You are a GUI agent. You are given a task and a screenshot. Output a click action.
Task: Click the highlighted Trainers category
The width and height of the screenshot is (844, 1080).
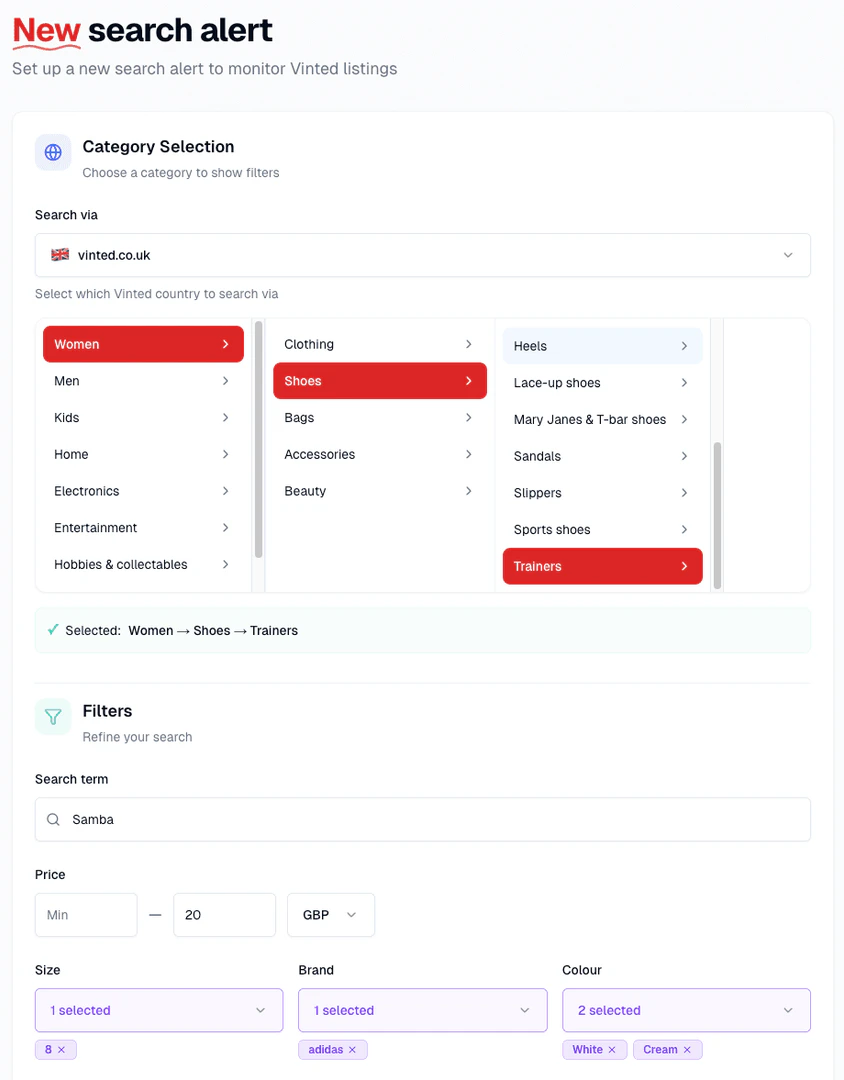[602, 566]
